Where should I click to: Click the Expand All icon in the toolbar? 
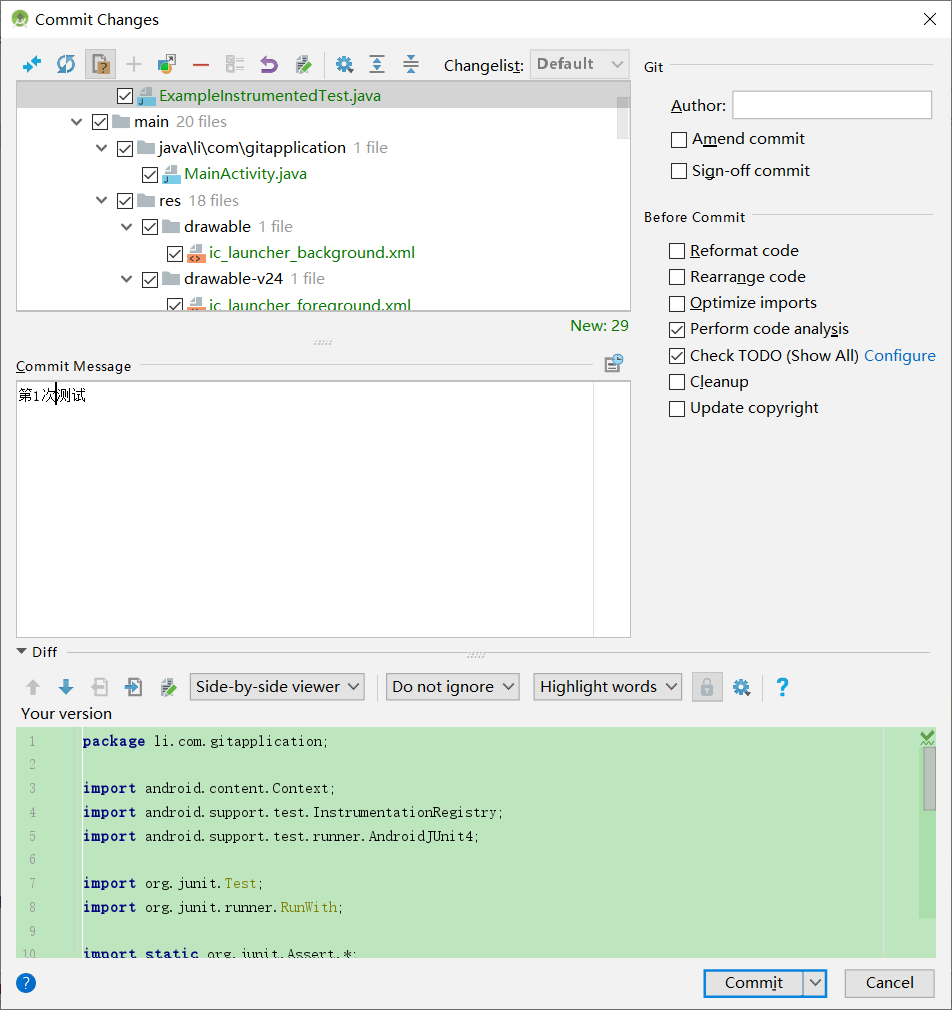coord(377,64)
